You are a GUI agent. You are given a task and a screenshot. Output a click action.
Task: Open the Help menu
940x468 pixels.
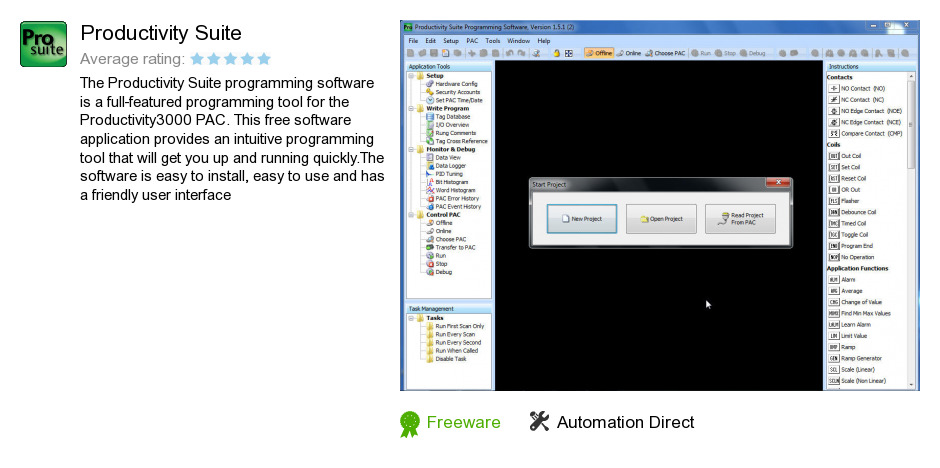pos(544,41)
